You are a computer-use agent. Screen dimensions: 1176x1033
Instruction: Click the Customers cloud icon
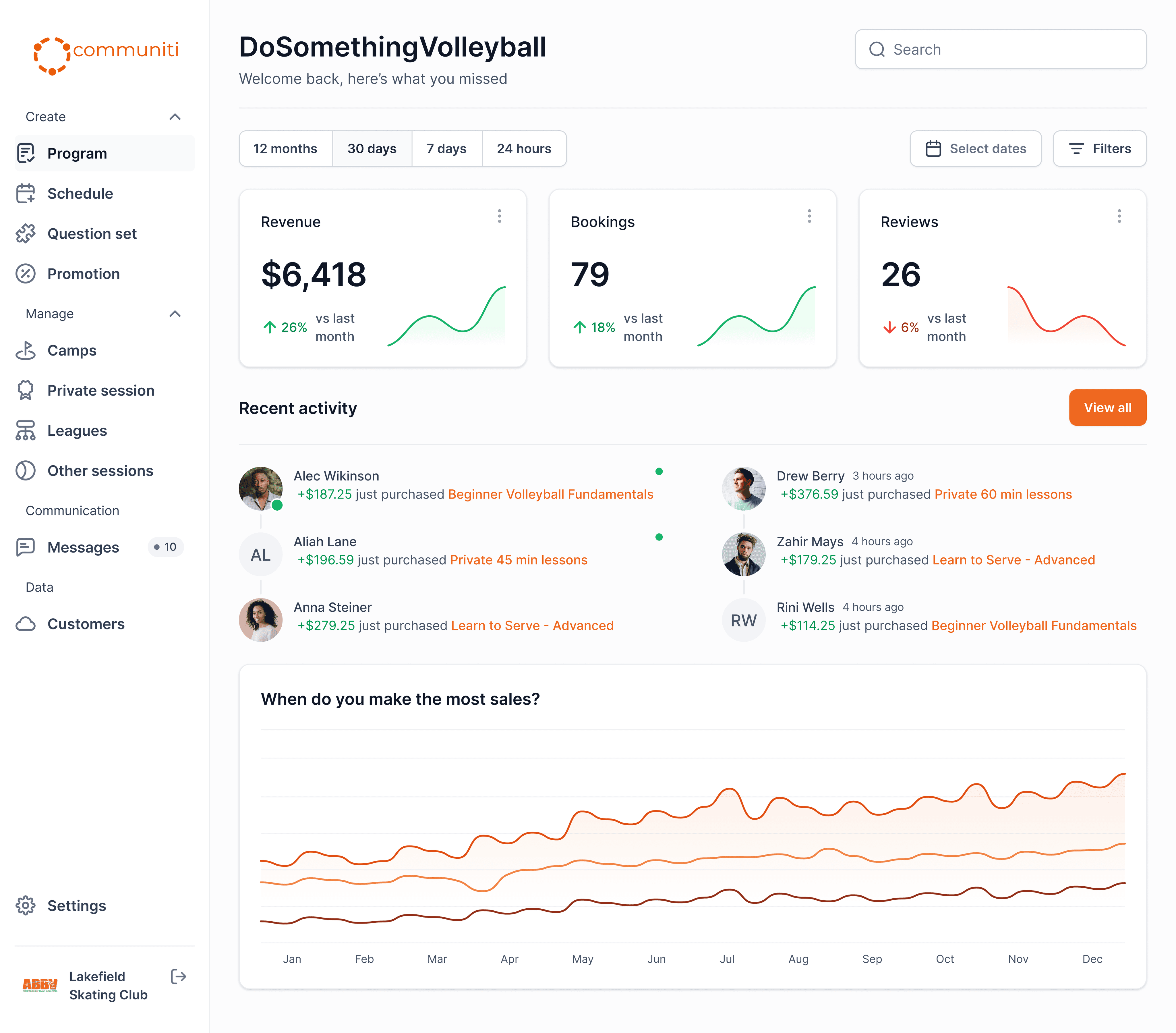point(26,624)
